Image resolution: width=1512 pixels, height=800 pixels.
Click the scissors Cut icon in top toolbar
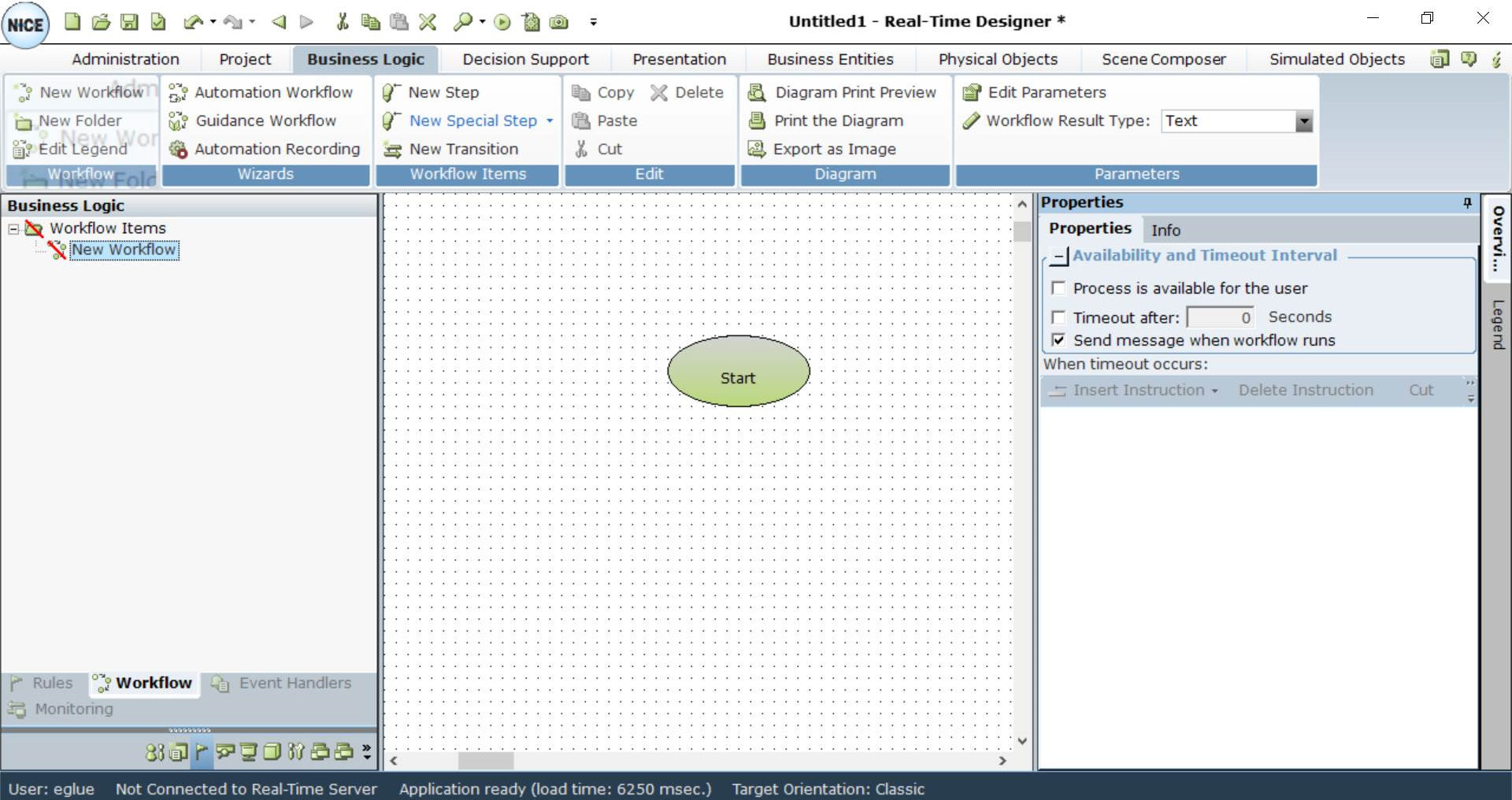pos(342,22)
